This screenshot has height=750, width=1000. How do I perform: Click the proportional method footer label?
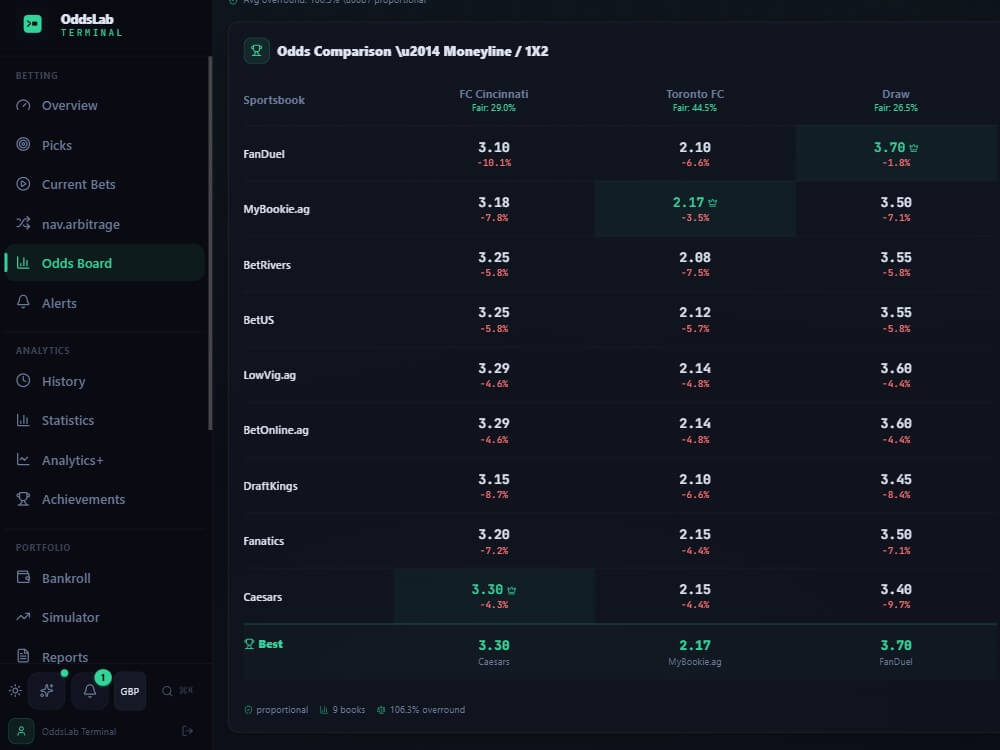[x=276, y=710]
